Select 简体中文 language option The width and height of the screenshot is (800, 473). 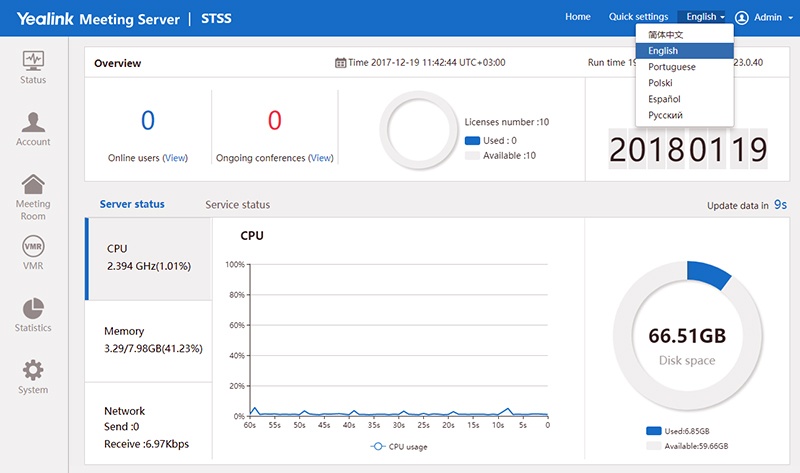click(685, 35)
